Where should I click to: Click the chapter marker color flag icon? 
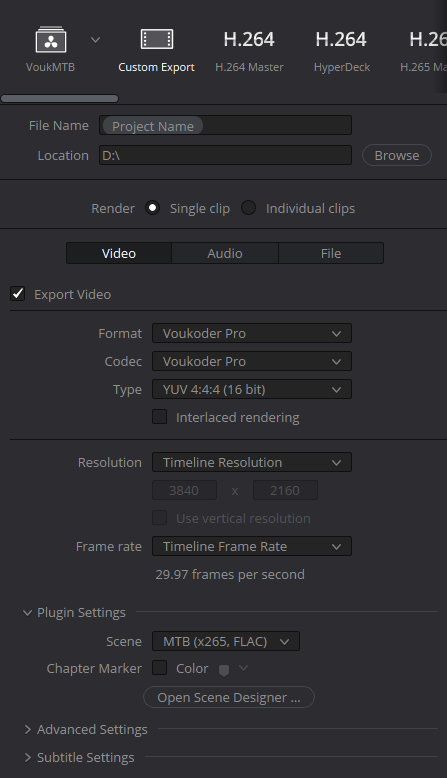224,670
